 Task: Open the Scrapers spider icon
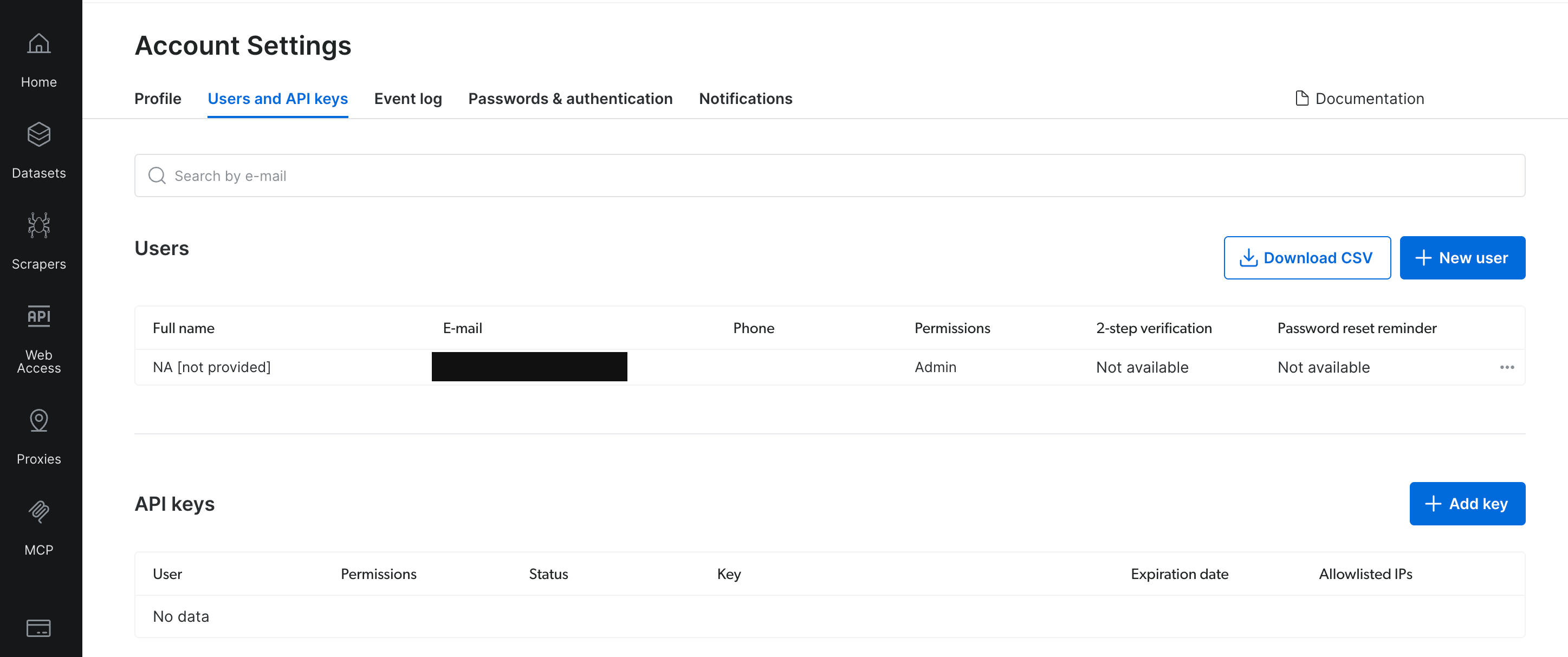38,225
